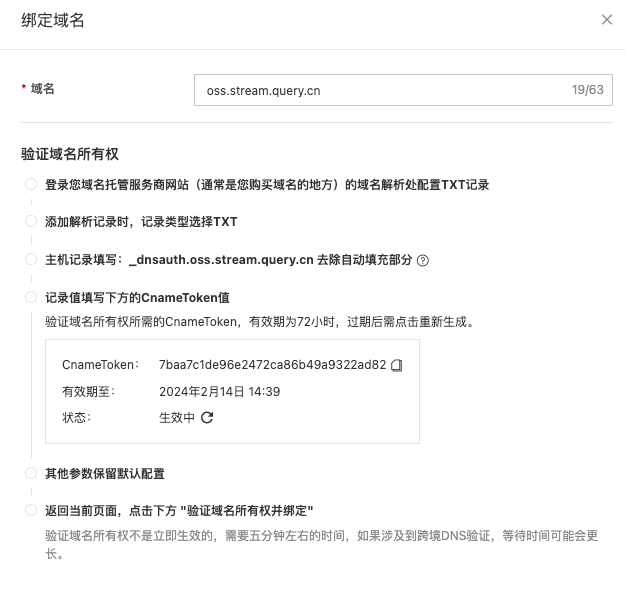Viewport: 625px width, 599px height.
Task: Refresh the 生效中 status
Action: pyautogui.click(x=207, y=418)
